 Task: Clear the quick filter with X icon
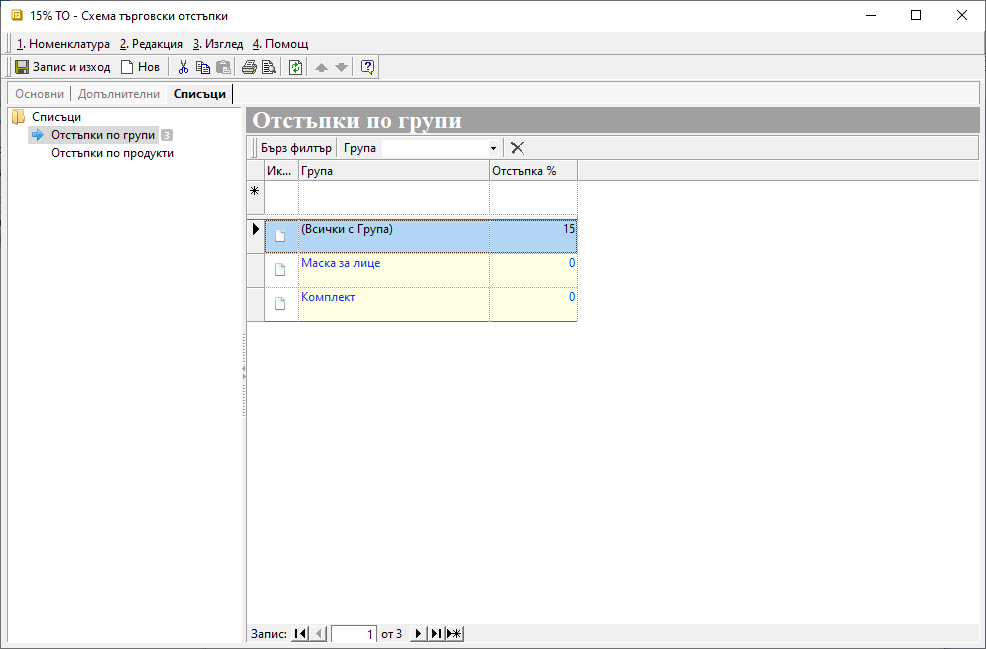pyautogui.click(x=517, y=148)
